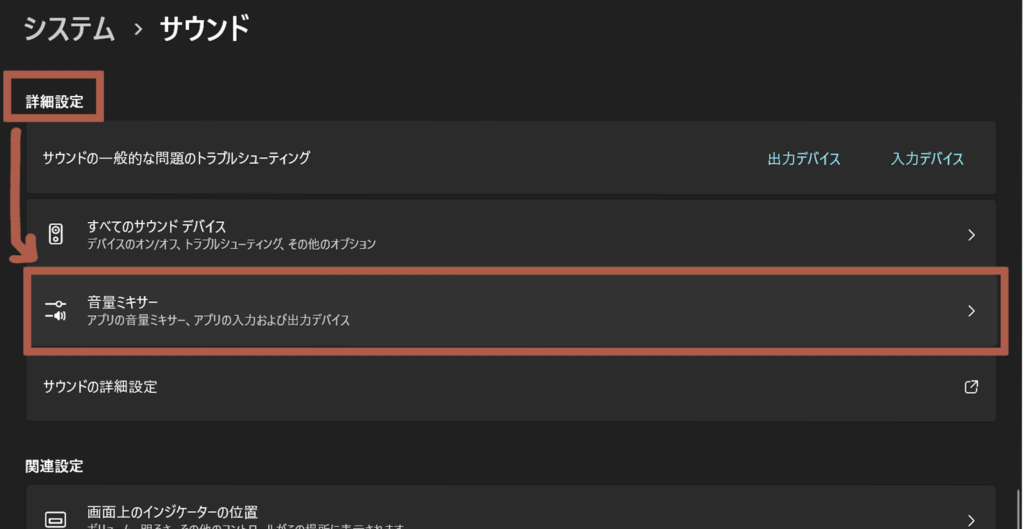Open the 画面上のインジケーターの位置 title
This screenshot has height=529, width=1024.
[172, 512]
